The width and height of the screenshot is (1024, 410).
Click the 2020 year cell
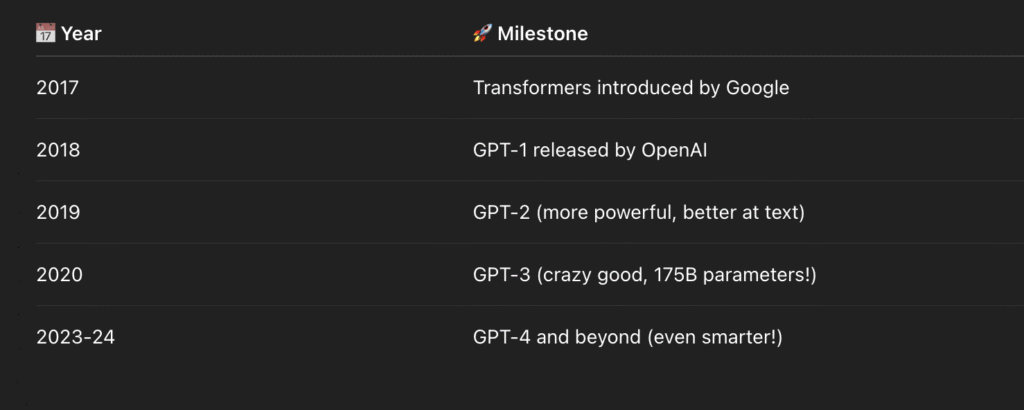pos(59,275)
